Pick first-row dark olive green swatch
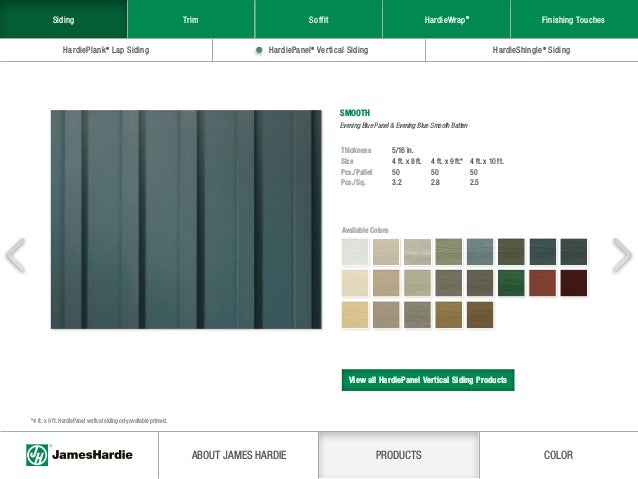Viewport: 638px width, 479px height. [511, 252]
